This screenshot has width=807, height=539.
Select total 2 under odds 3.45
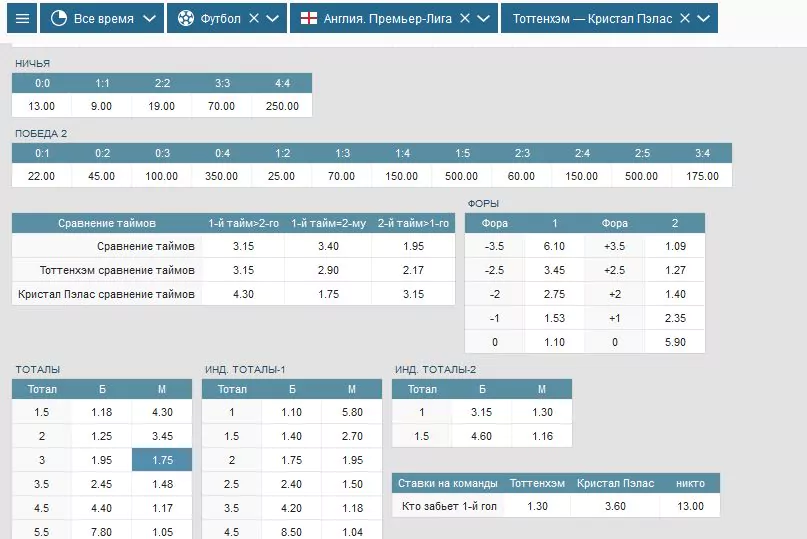162,436
